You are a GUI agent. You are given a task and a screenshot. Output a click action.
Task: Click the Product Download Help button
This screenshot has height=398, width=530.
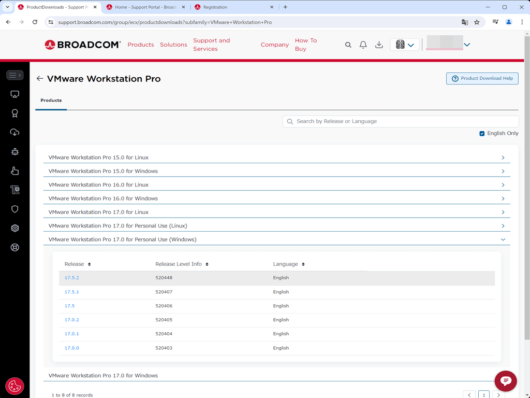coord(482,78)
